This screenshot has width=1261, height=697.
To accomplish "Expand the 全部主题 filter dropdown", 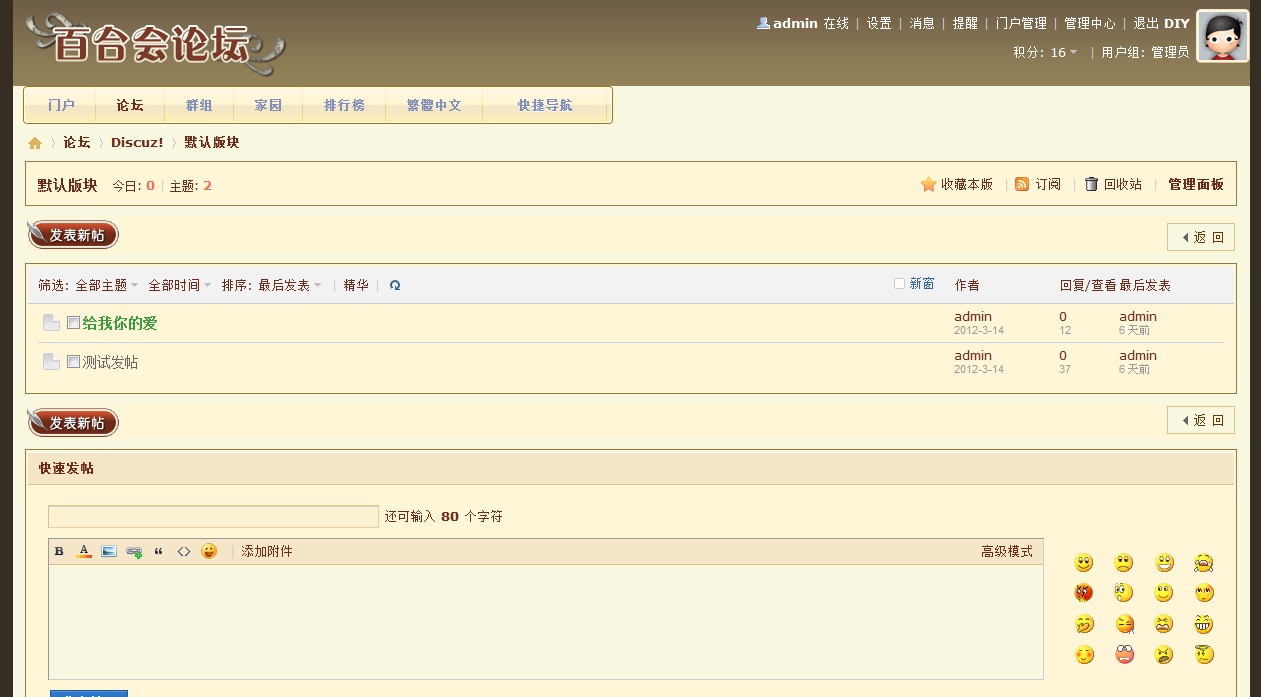I will pyautogui.click(x=107, y=285).
